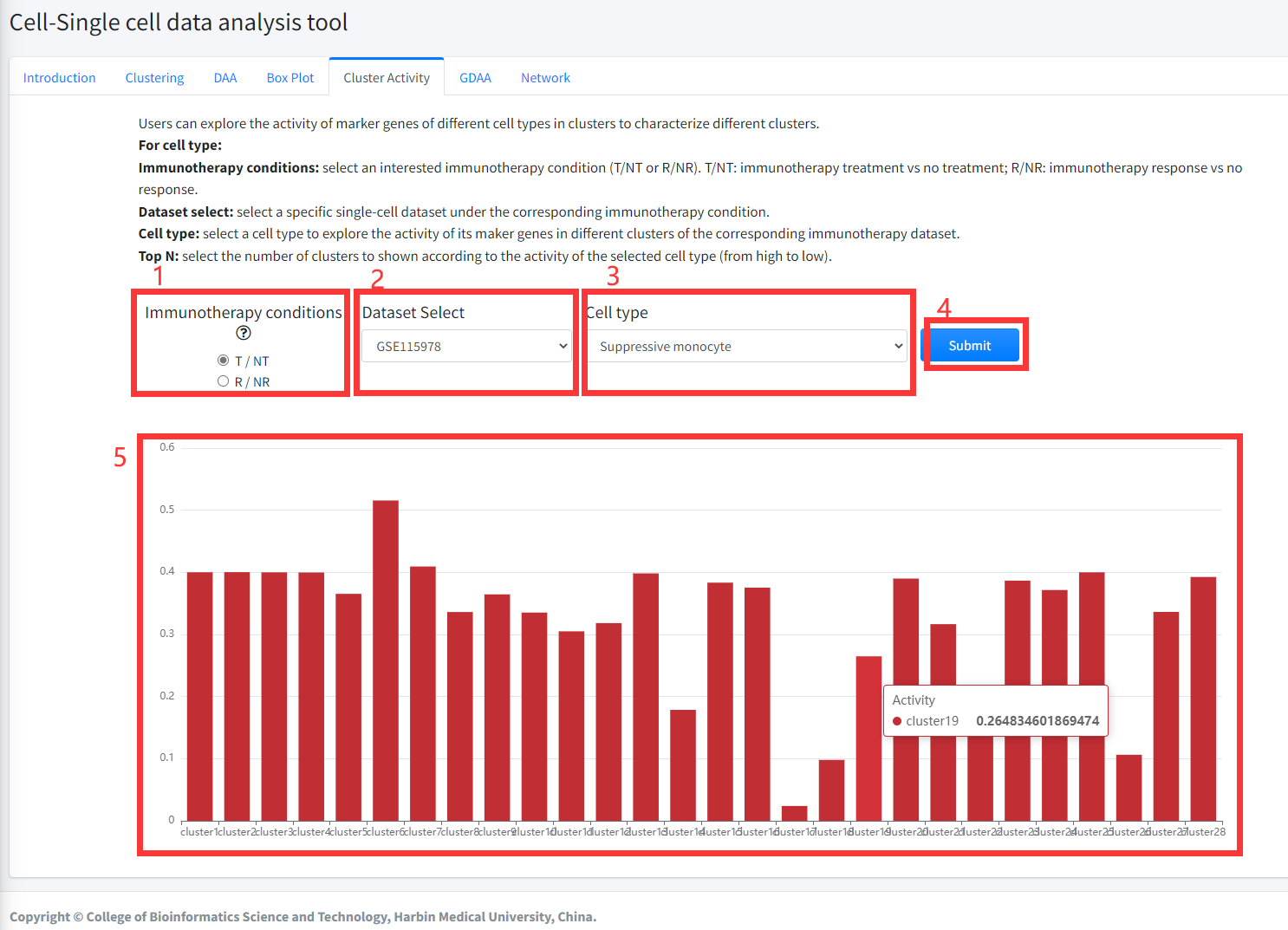Click the shortest bar for cluster17
1288x930 pixels.
tap(795, 813)
